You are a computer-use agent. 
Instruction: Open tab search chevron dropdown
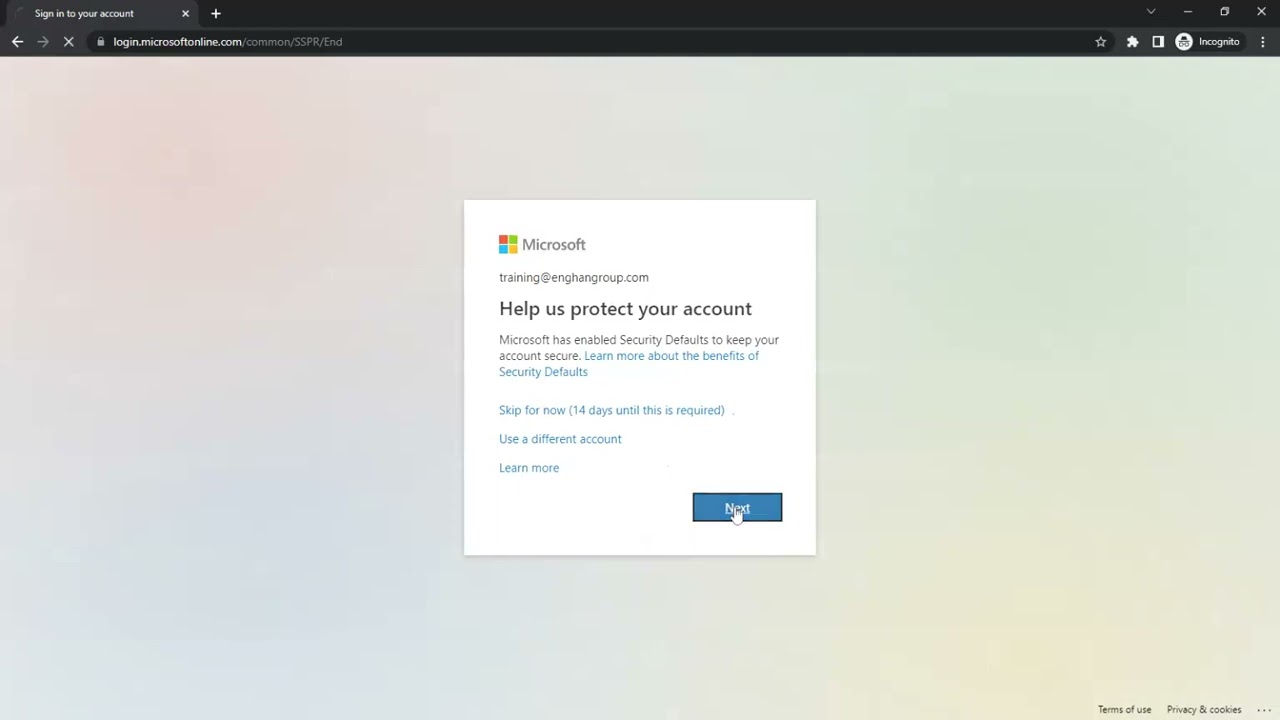coord(1151,12)
